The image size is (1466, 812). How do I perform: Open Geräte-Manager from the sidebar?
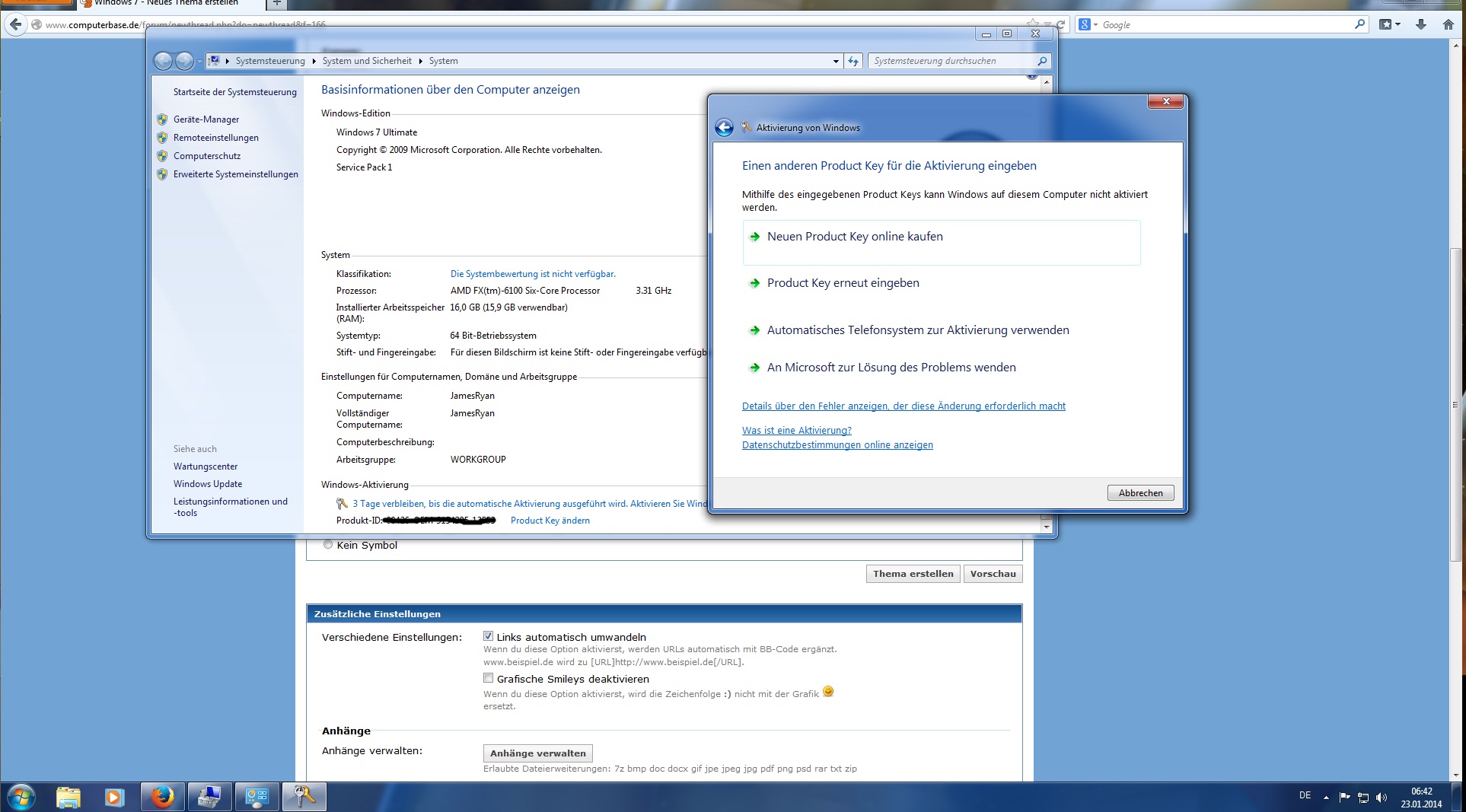tap(206, 119)
